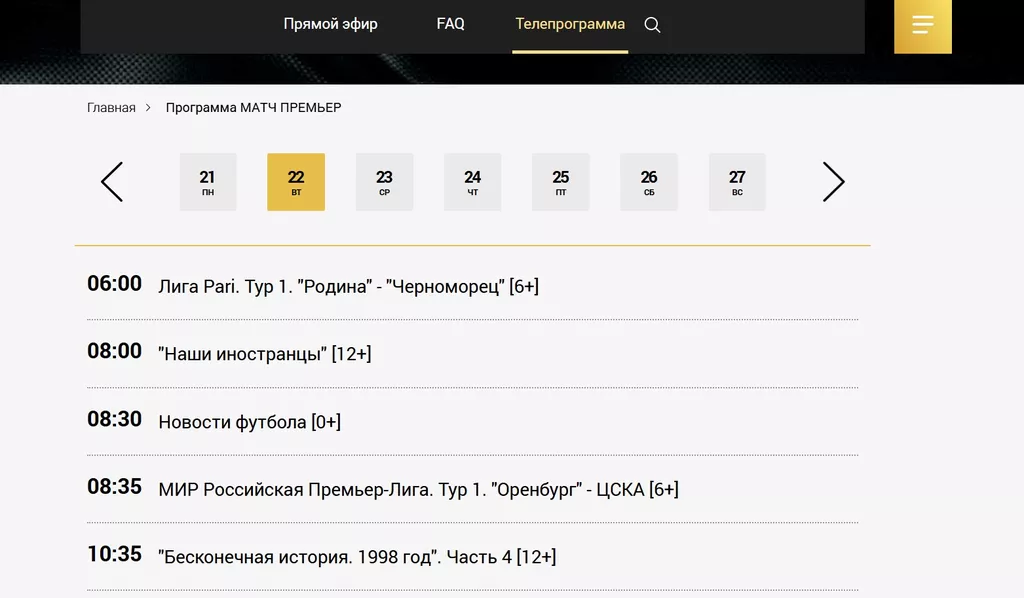Viewport: 1024px width, 598px height.
Task: Click the forward chevron beside date 27
Action: tap(834, 182)
